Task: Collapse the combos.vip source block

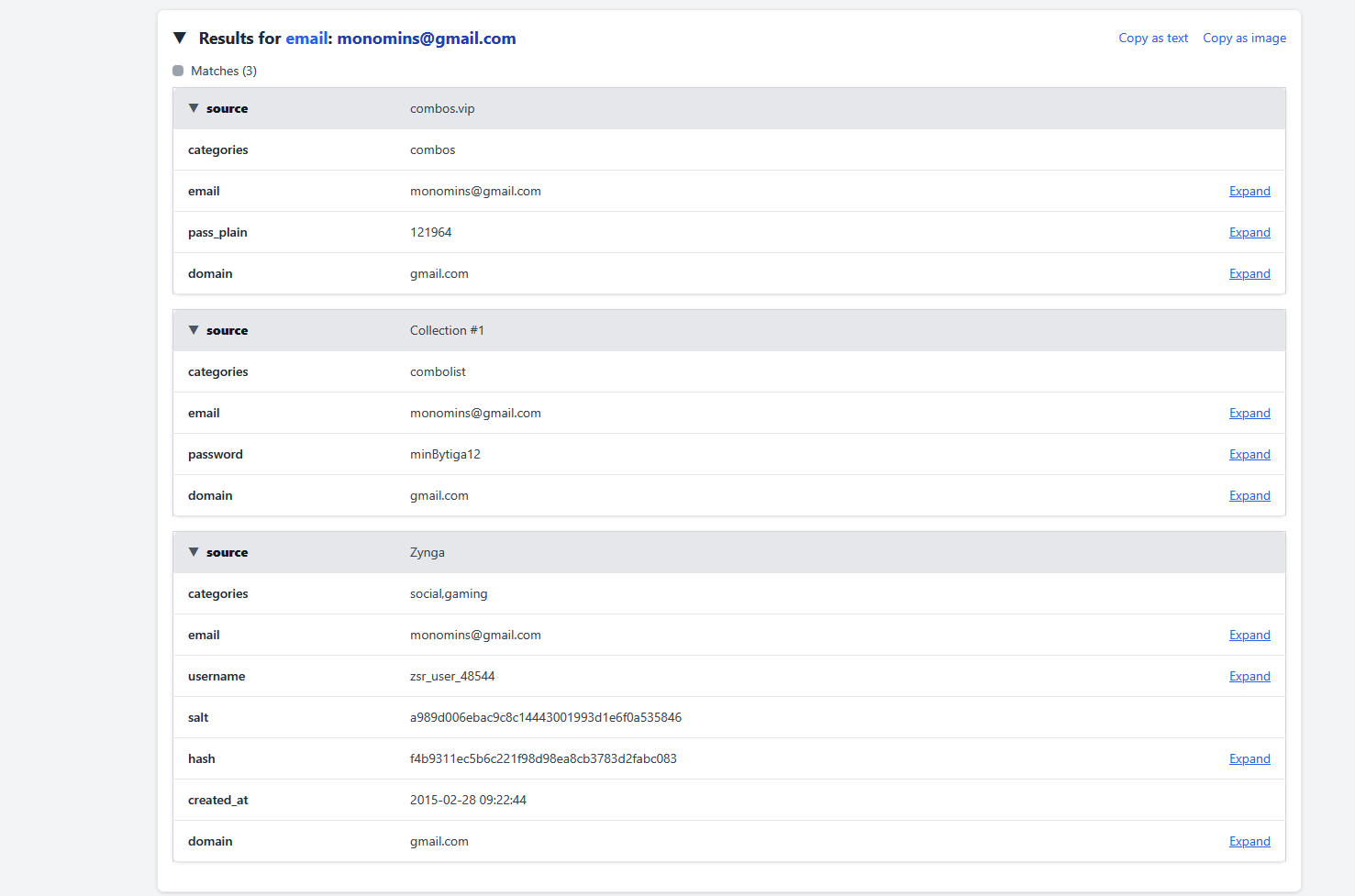Action: pyautogui.click(x=194, y=108)
